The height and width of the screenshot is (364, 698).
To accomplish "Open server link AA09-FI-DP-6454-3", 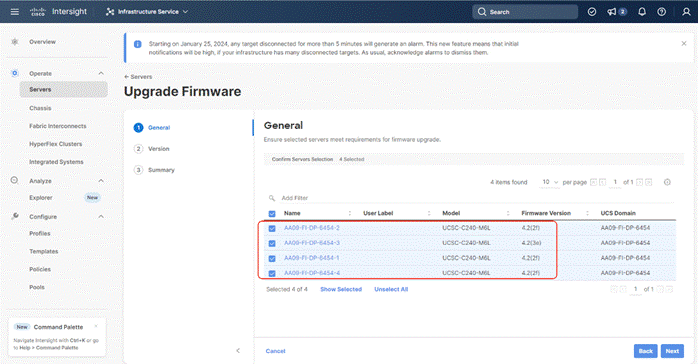I will click(312, 243).
